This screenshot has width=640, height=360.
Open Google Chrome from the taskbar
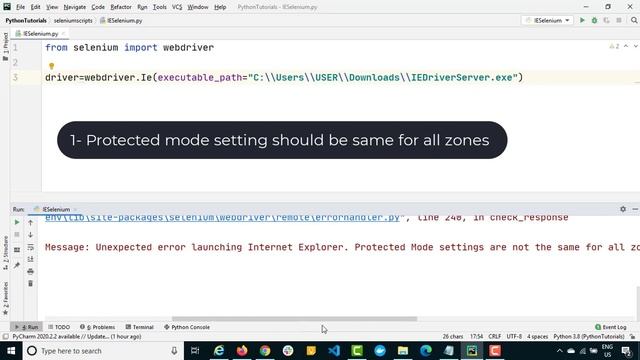click(x=265, y=351)
